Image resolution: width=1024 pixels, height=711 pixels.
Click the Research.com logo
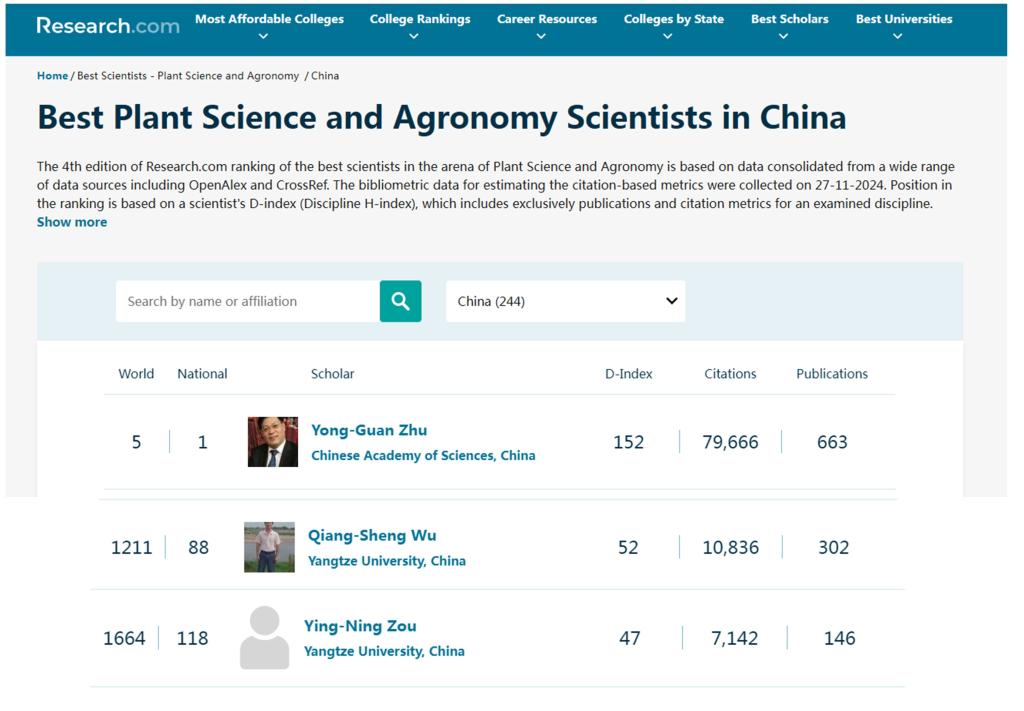[x=108, y=25]
